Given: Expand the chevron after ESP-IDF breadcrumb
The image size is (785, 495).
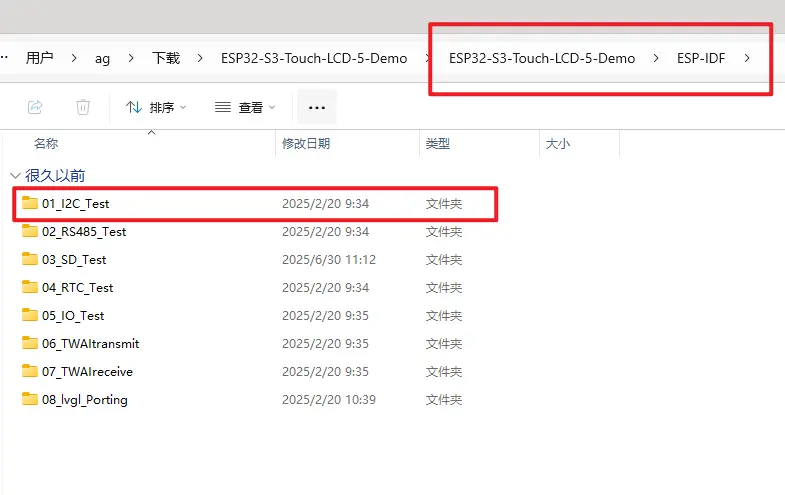Looking at the screenshot, I should tap(747, 58).
